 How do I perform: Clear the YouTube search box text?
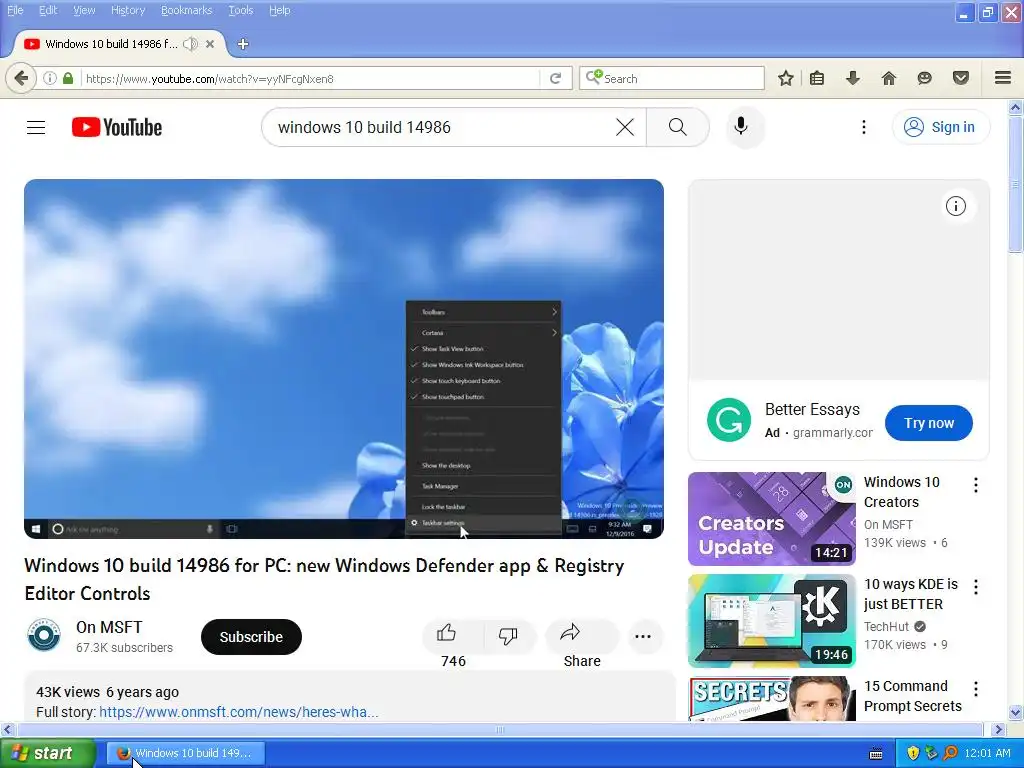pyautogui.click(x=625, y=127)
